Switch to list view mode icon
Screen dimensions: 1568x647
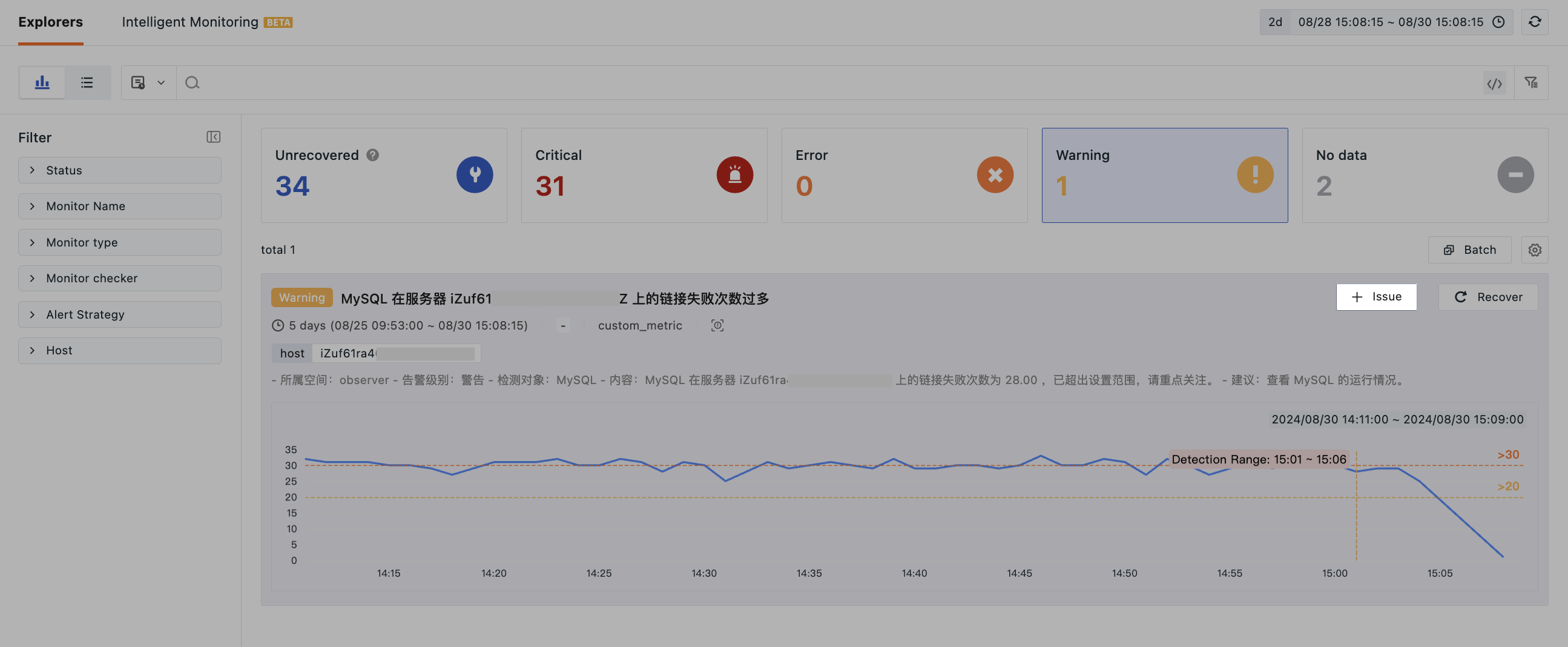87,82
